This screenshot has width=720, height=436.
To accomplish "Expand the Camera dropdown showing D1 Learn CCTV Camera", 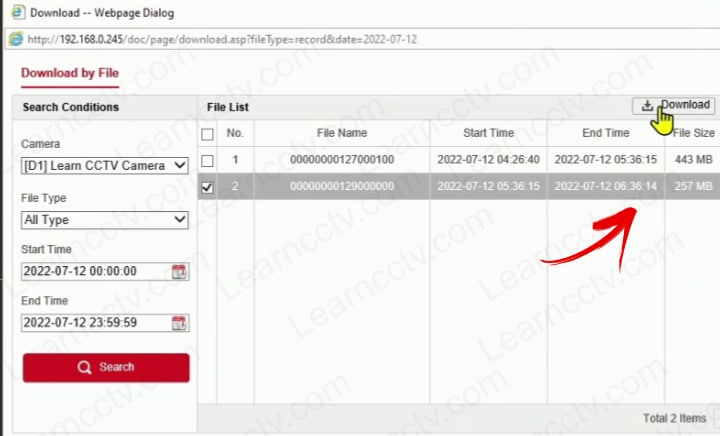I will [x=105, y=165].
